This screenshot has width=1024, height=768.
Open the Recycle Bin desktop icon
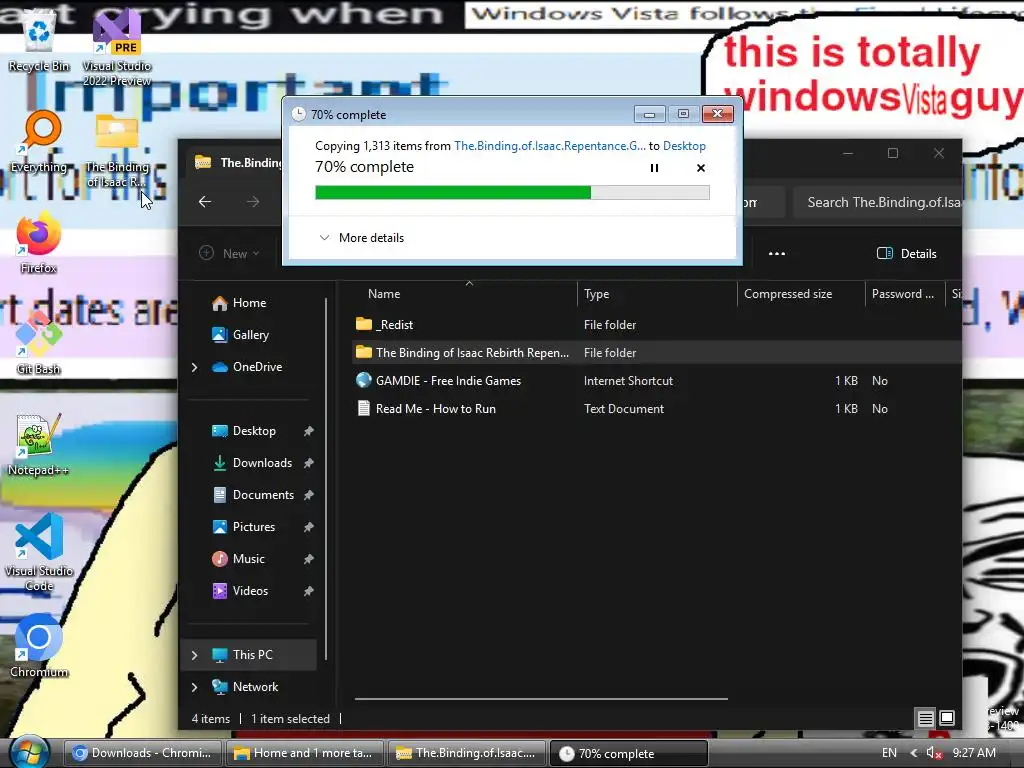[x=39, y=39]
